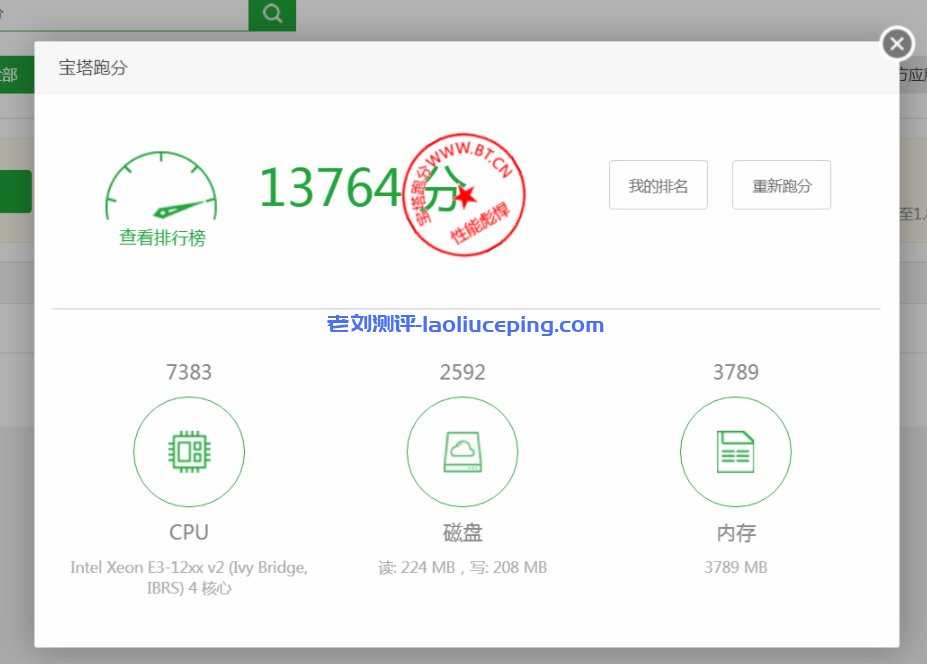Select the memory score 3789
The image size is (927, 664).
(735, 372)
